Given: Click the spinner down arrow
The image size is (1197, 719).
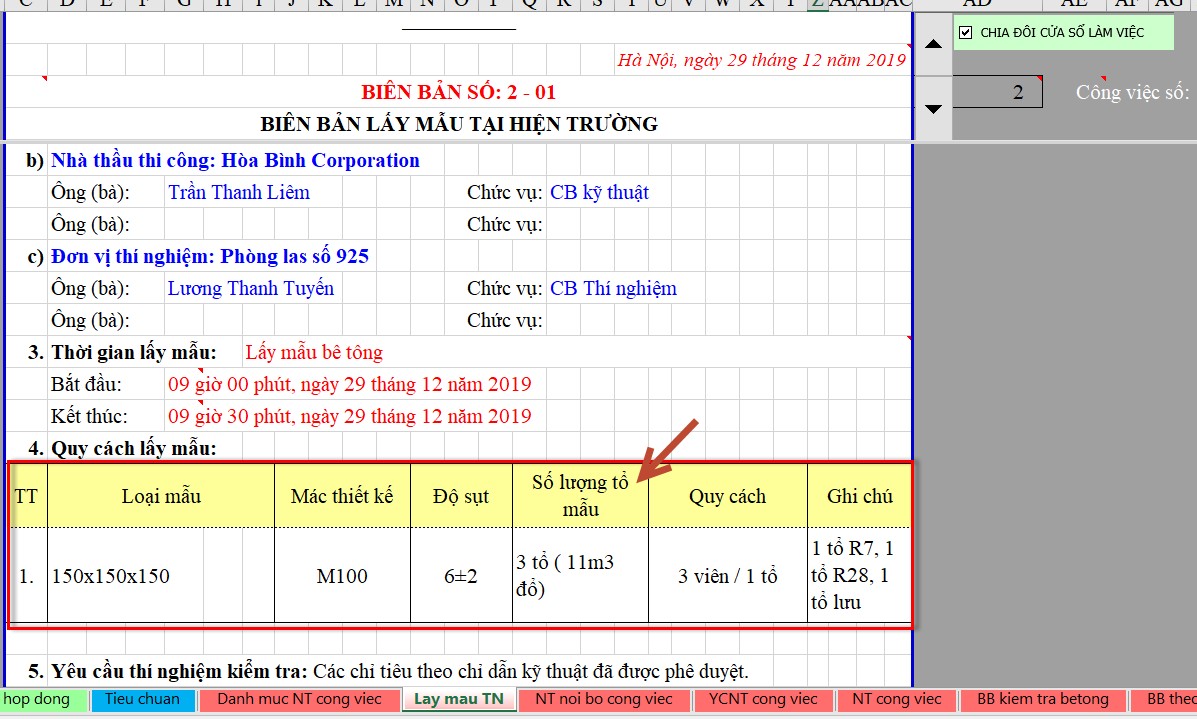Looking at the screenshot, I should 933,108.
